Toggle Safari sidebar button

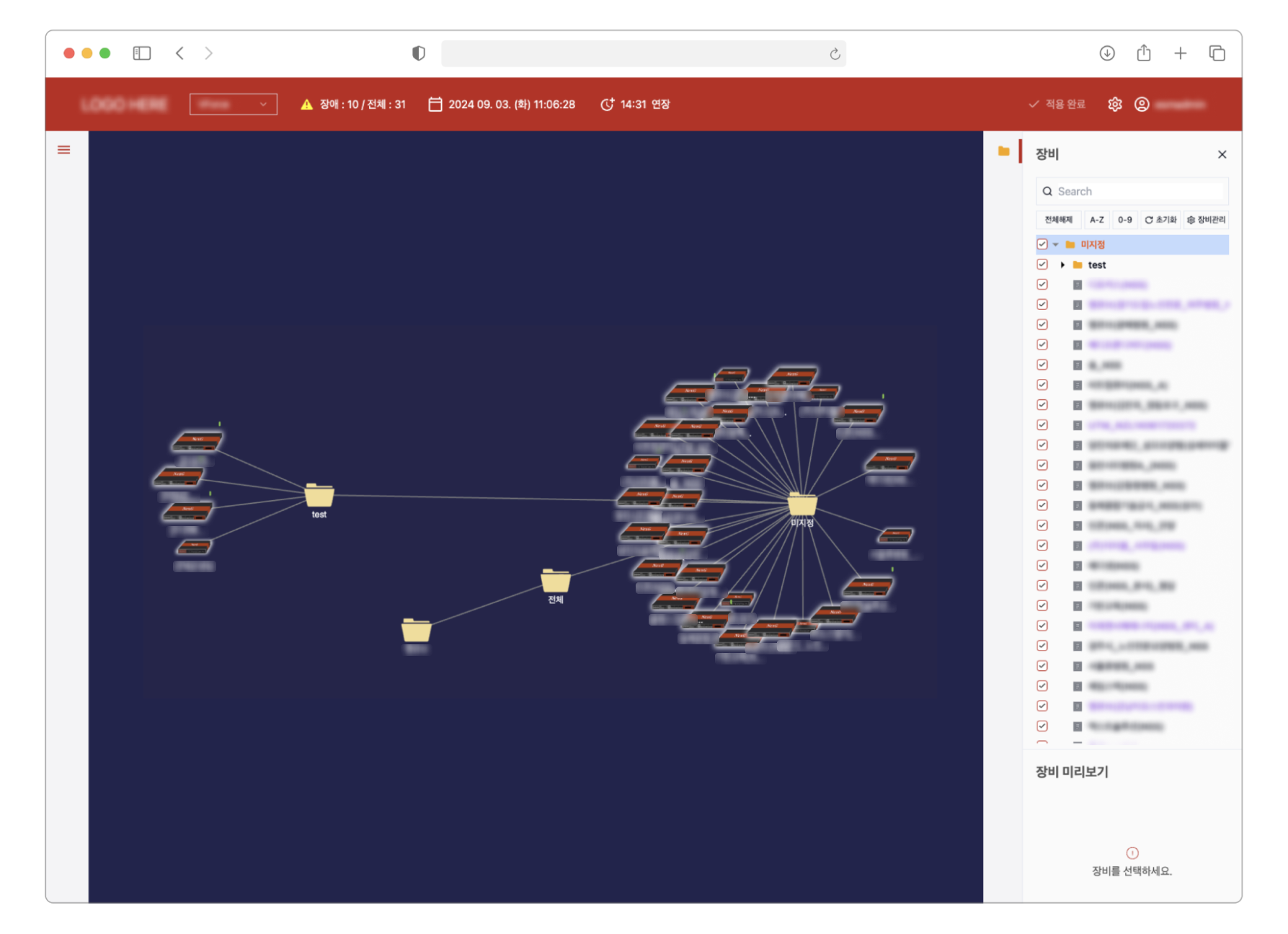pos(142,53)
